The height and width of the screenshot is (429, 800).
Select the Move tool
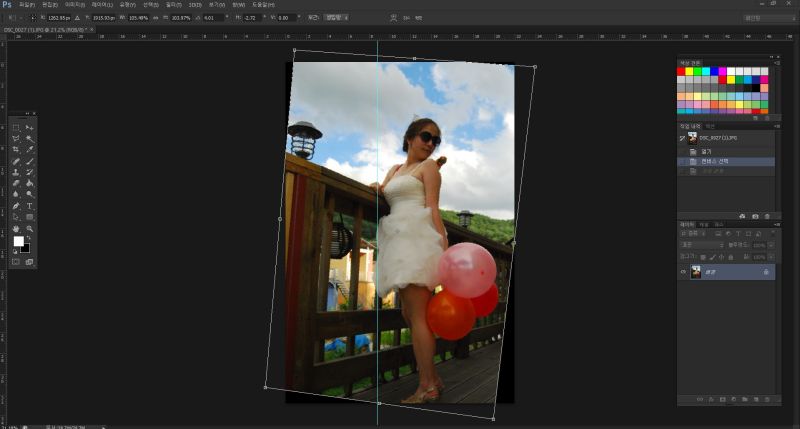click(x=30, y=128)
